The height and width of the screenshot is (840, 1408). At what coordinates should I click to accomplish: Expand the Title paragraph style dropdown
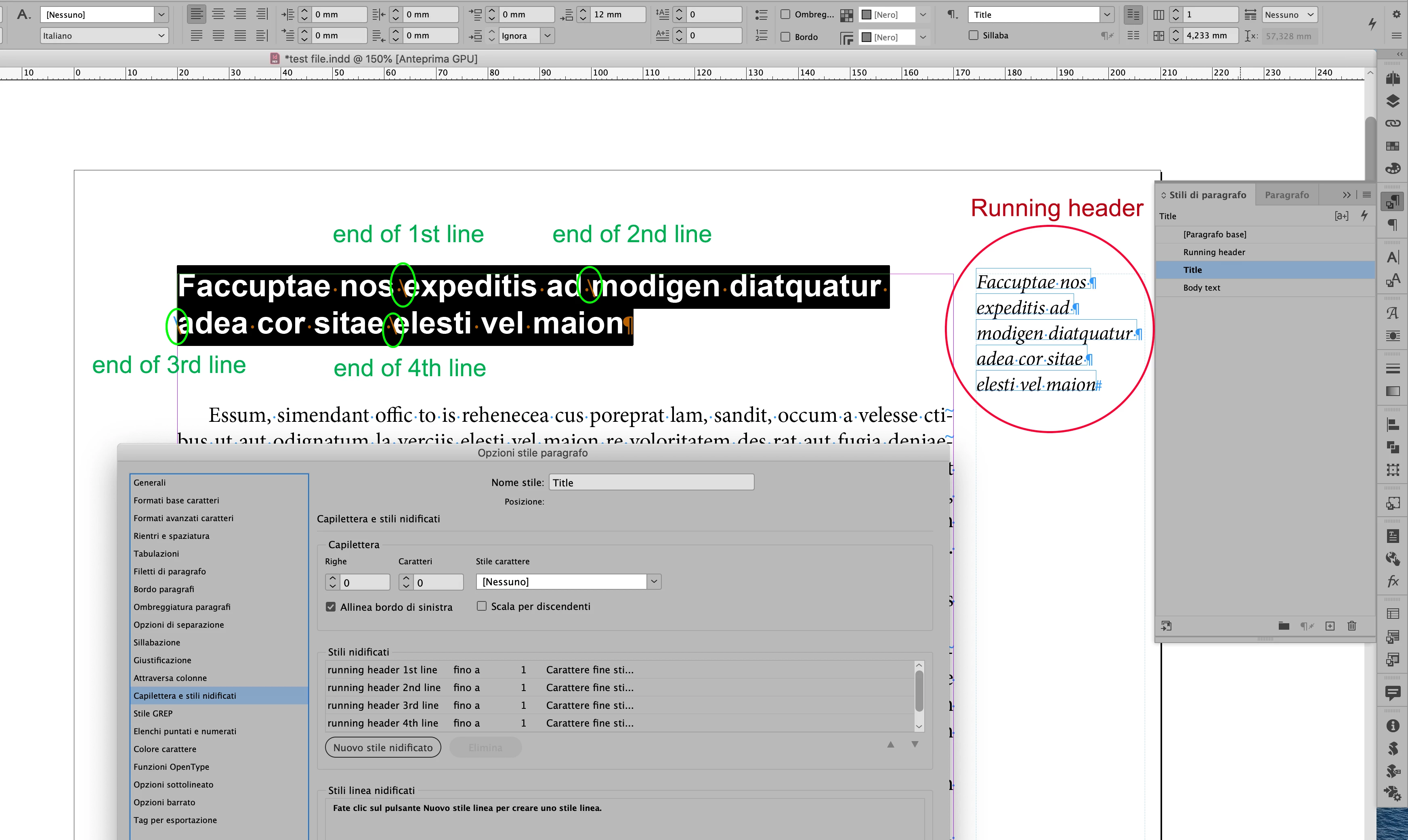[x=1107, y=15]
